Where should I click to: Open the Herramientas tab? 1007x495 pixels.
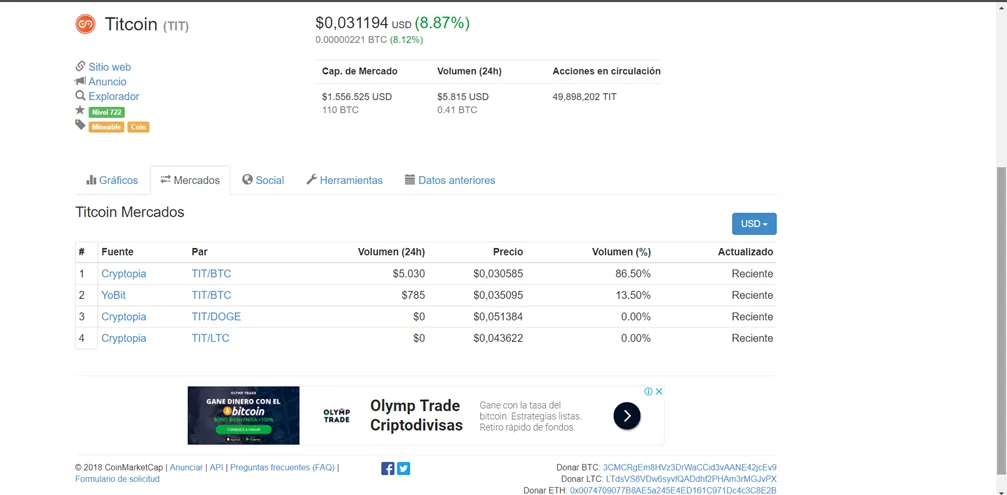click(x=344, y=180)
